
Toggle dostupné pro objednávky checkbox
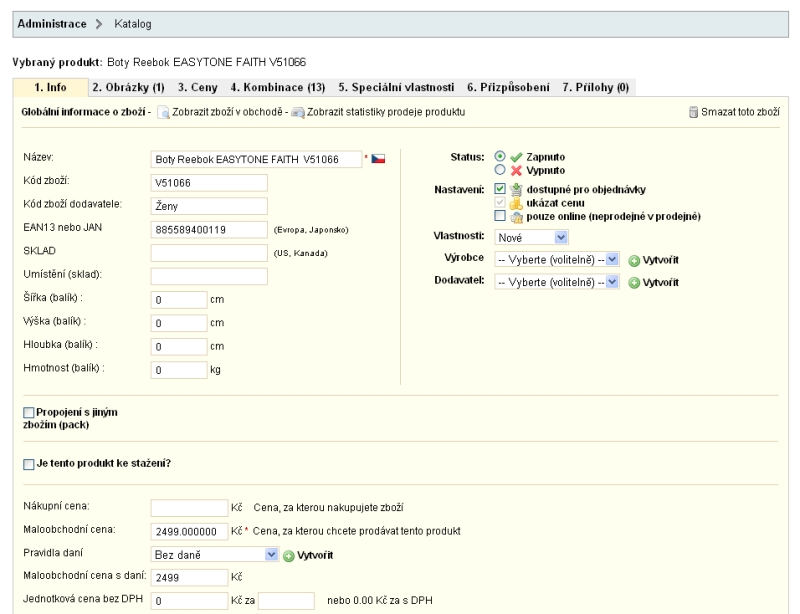pos(500,188)
